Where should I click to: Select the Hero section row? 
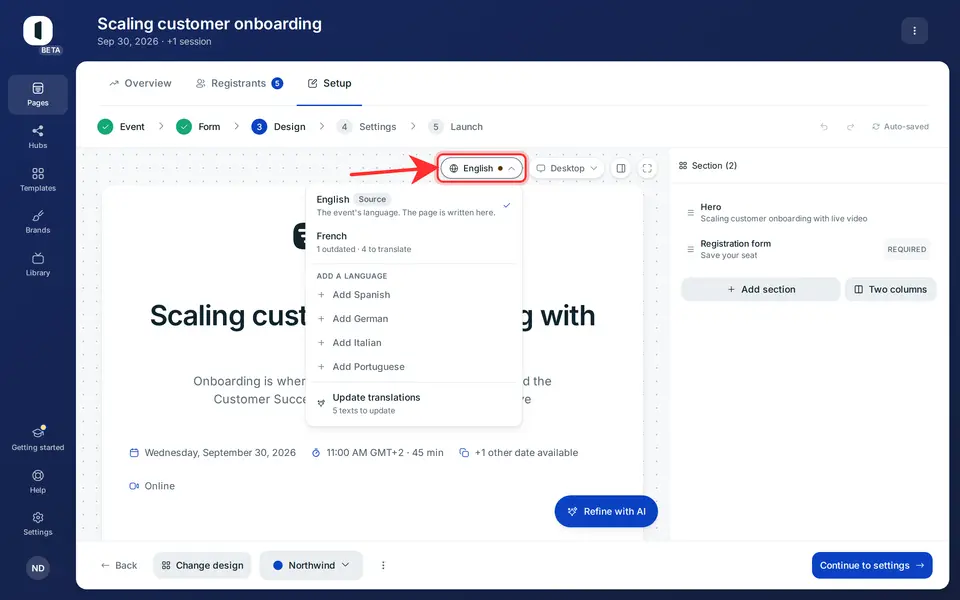pyautogui.click(x=808, y=213)
